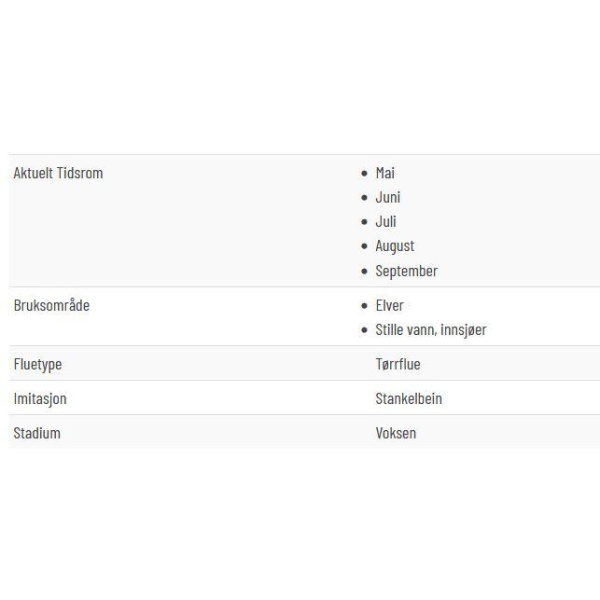Click the Voksen value
Image resolution: width=600 pixels, height=600 pixels.
click(396, 433)
